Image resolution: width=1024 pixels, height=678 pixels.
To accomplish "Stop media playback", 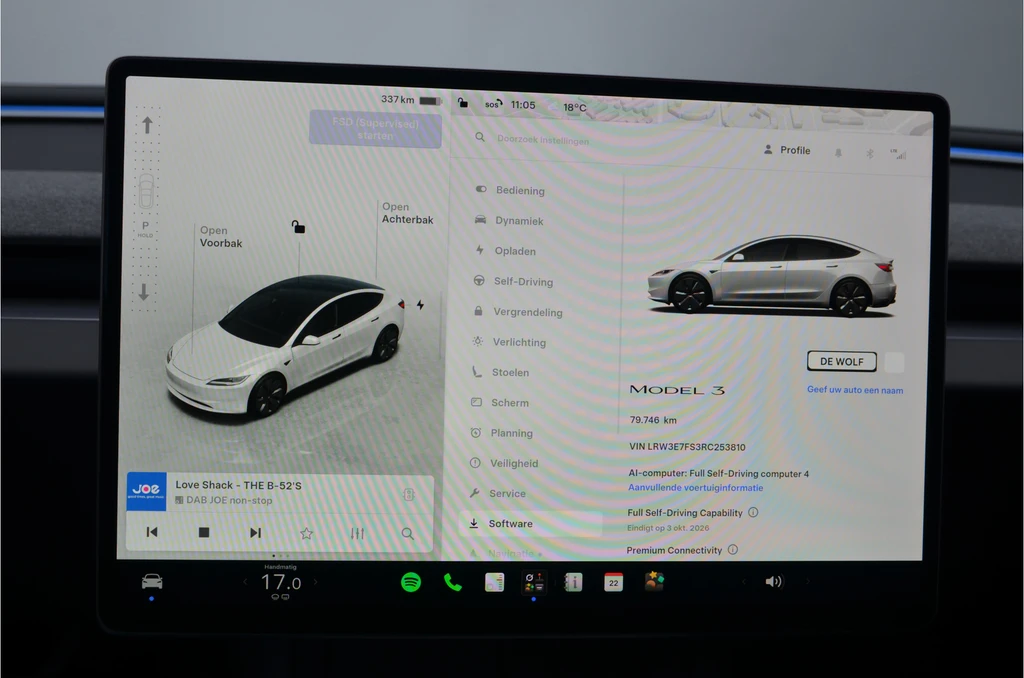I will point(204,533).
